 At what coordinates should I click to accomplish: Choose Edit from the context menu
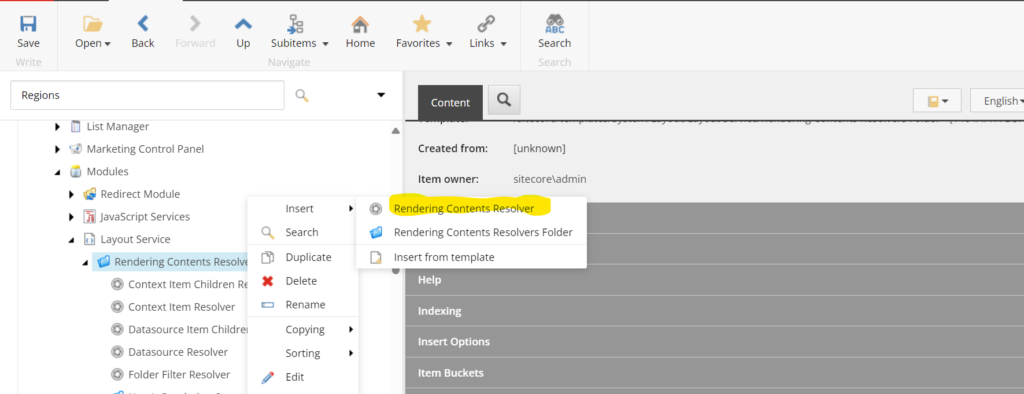(x=303, y=377)
